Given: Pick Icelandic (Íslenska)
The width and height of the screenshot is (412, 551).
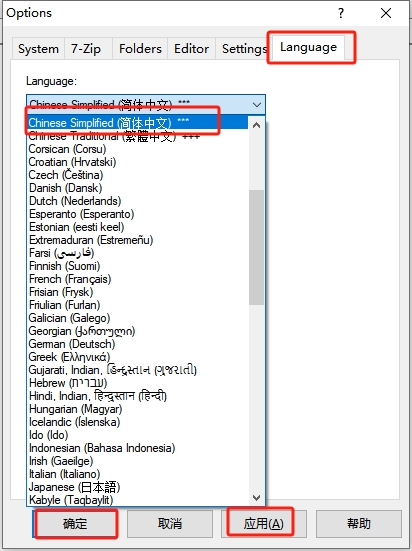Looking at the screenshot, I should pyautogui.click(x=138, y=422).
